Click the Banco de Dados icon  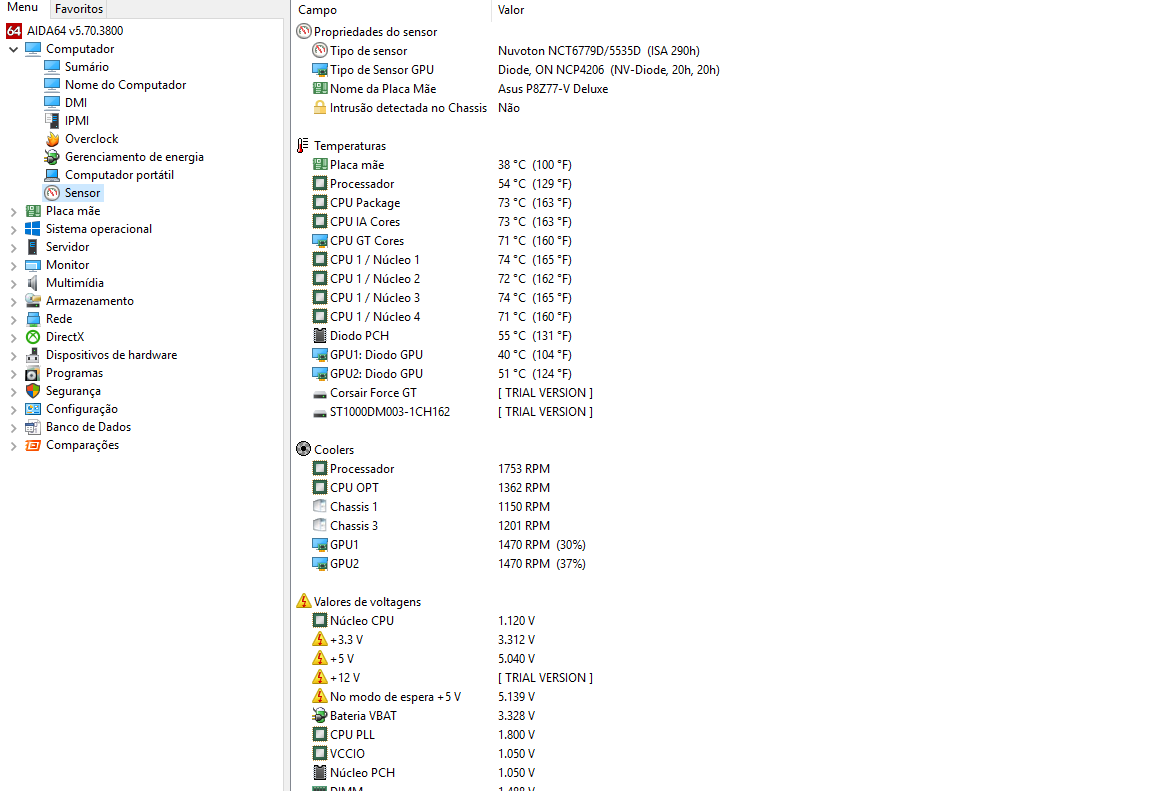32,427
